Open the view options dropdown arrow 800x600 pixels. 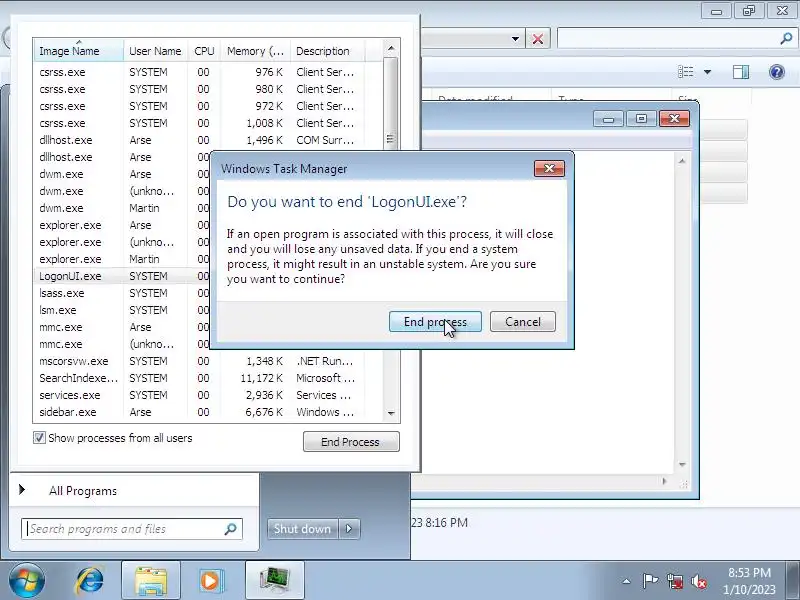[708, 72]
